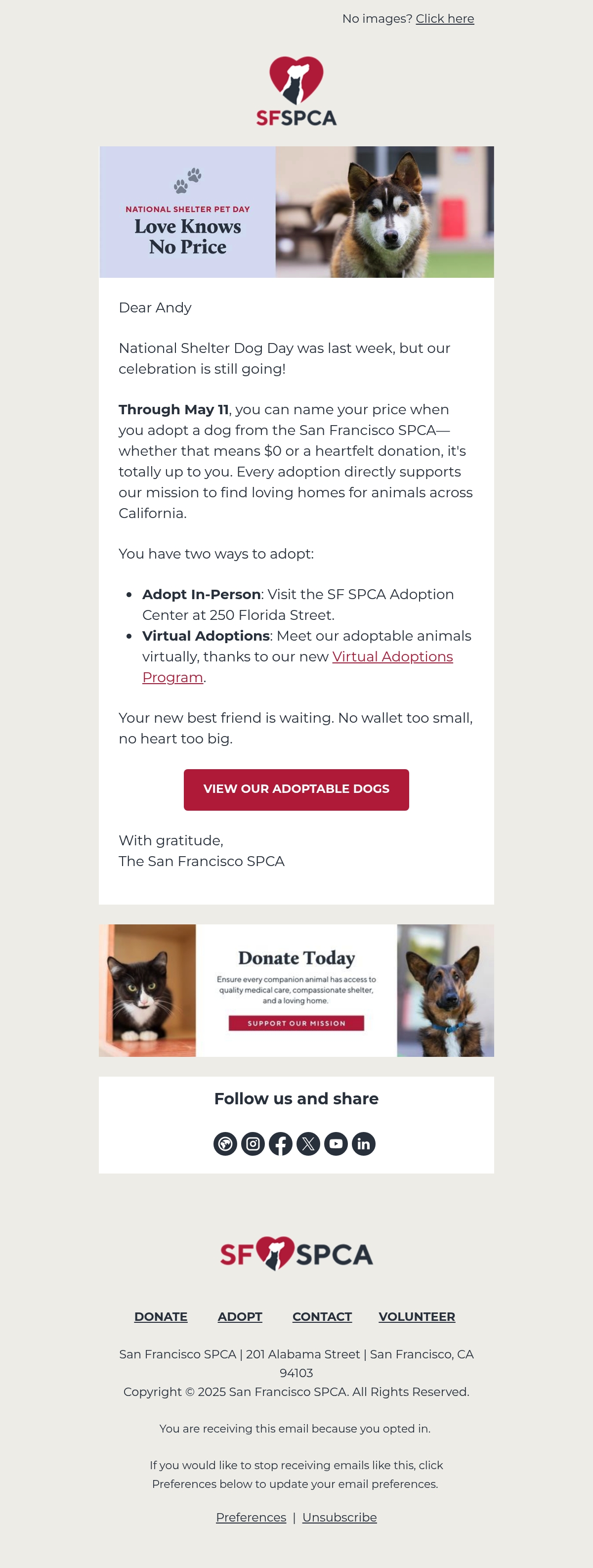Image resolution: width=593 pixels, height=1568 pixels.
Task: Click the "Click here" no-images link
Action: (x=445, y=19)
